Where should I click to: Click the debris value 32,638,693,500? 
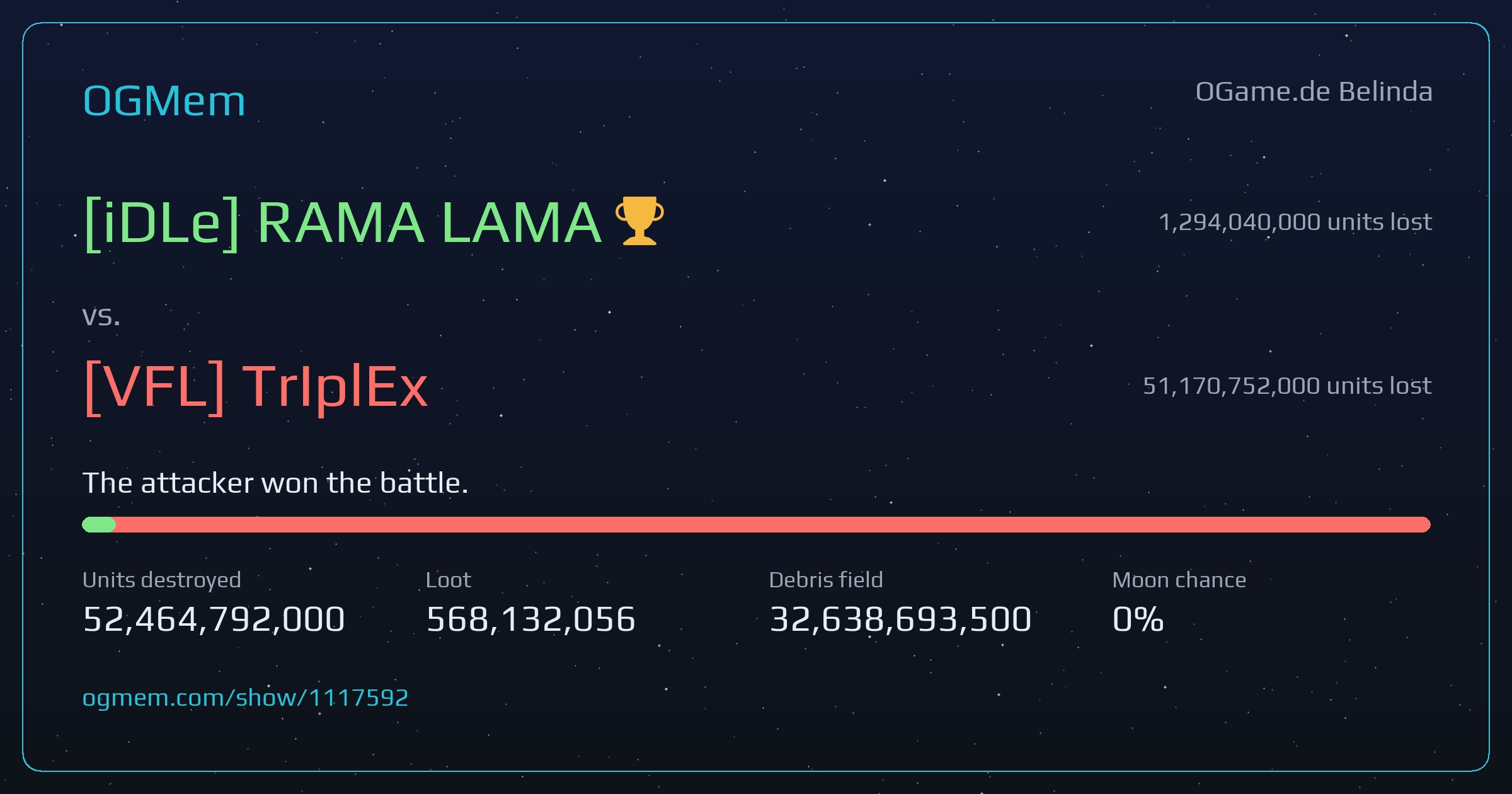coord(900,619)
